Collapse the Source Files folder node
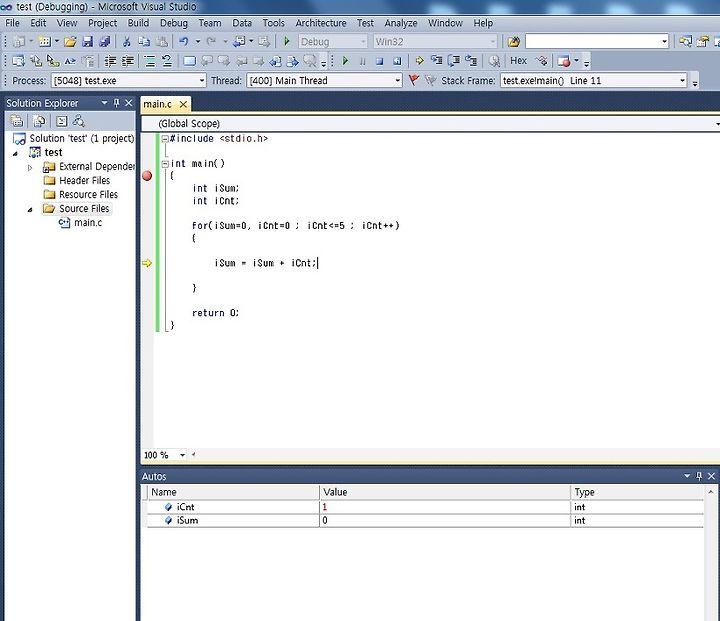Viewport: 720px width, 621px height. [x=30, y=209]
